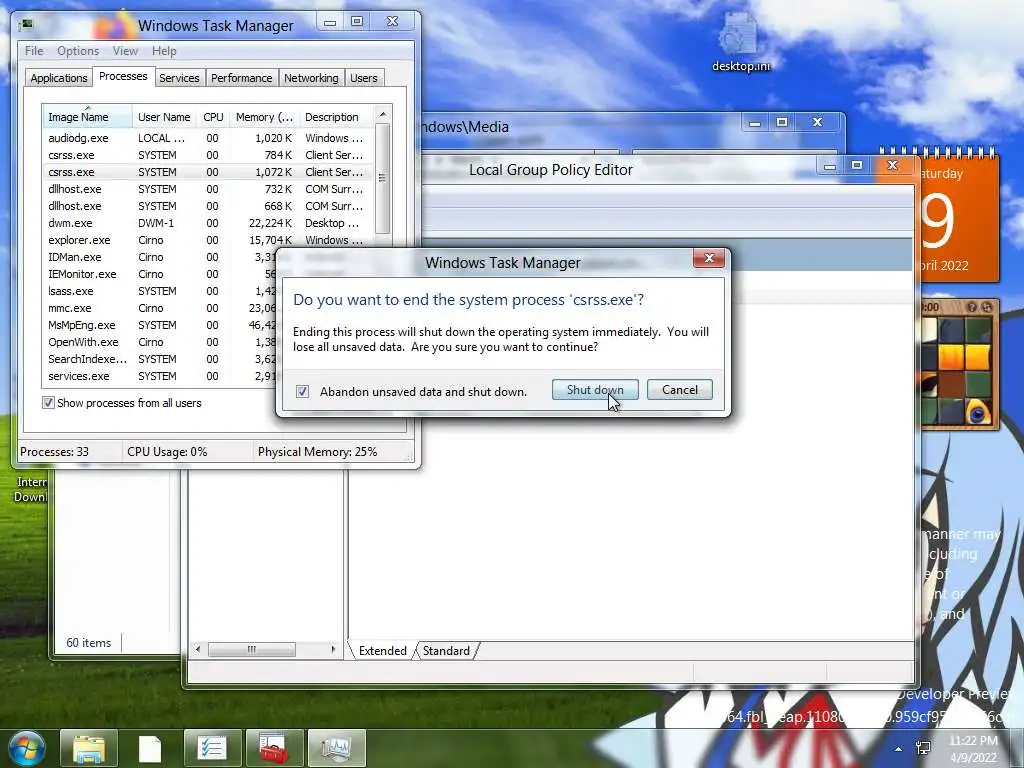The image size is (1024, 768).
Task: Click the Shut down button
Action: (594, 390)
